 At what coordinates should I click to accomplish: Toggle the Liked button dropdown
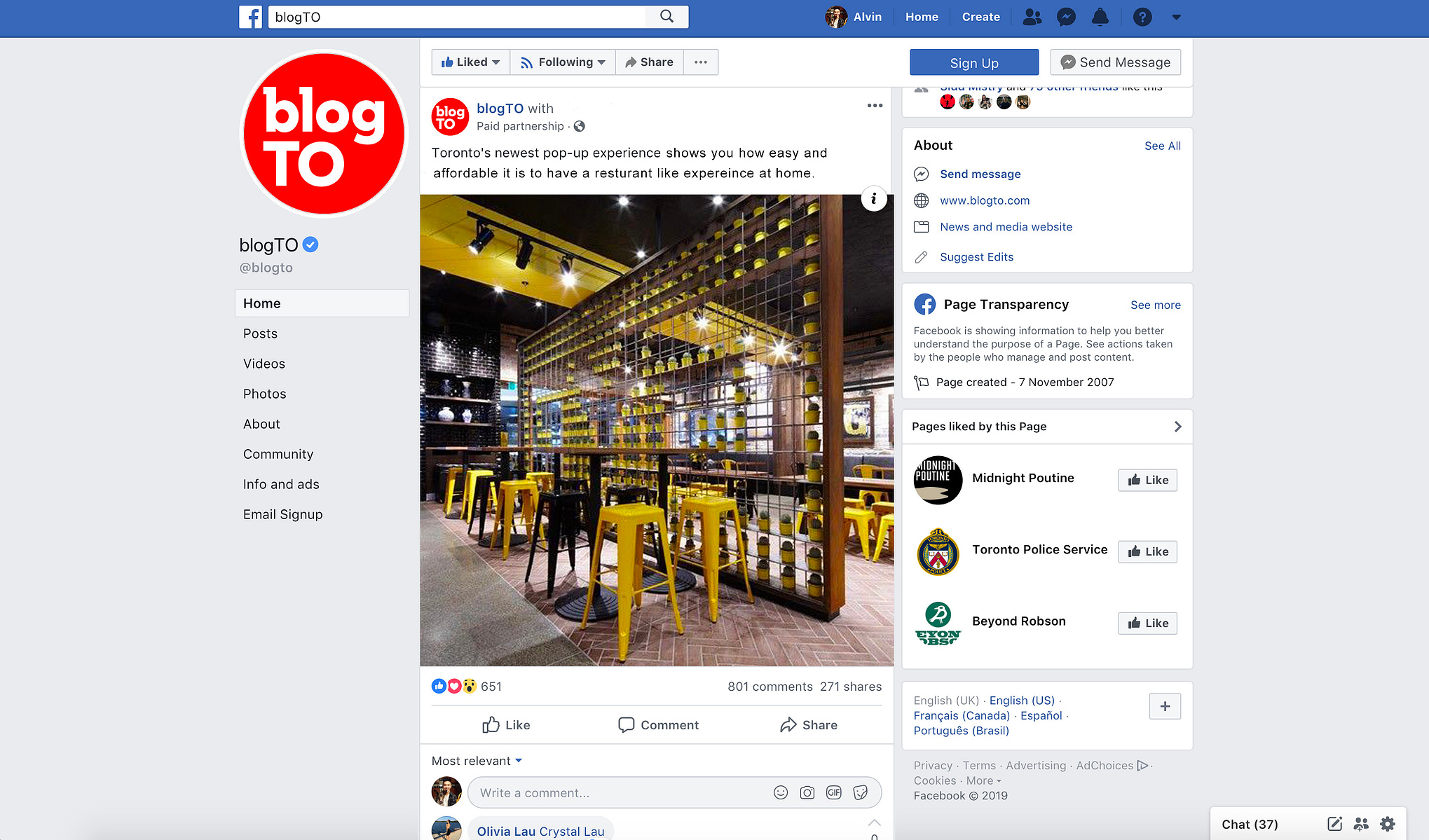click(x=471, y=62)
